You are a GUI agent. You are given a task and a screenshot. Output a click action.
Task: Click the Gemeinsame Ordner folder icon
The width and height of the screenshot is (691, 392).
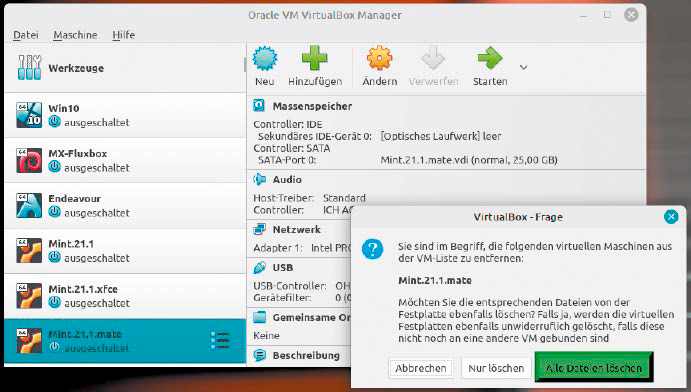[260, 317]
